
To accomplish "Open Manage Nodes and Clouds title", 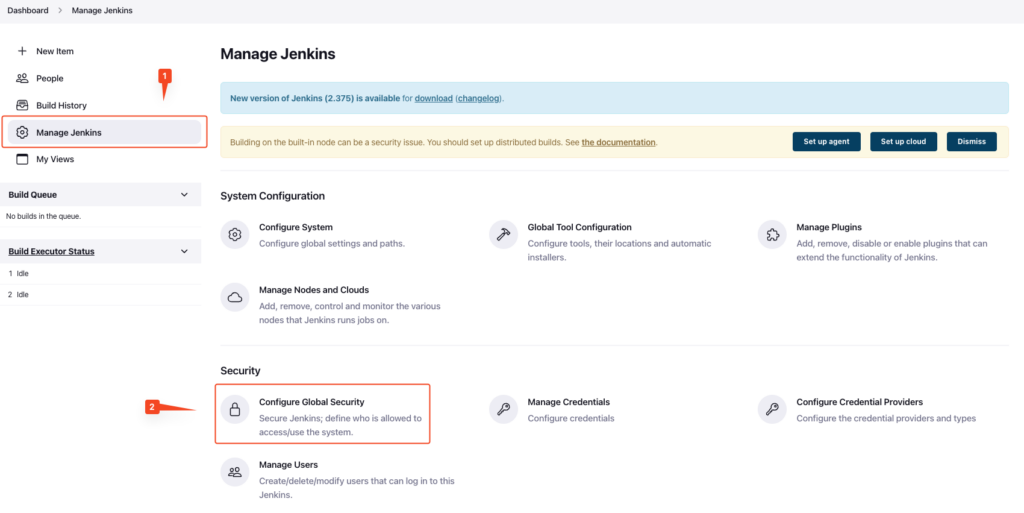I will coord(314,290).
